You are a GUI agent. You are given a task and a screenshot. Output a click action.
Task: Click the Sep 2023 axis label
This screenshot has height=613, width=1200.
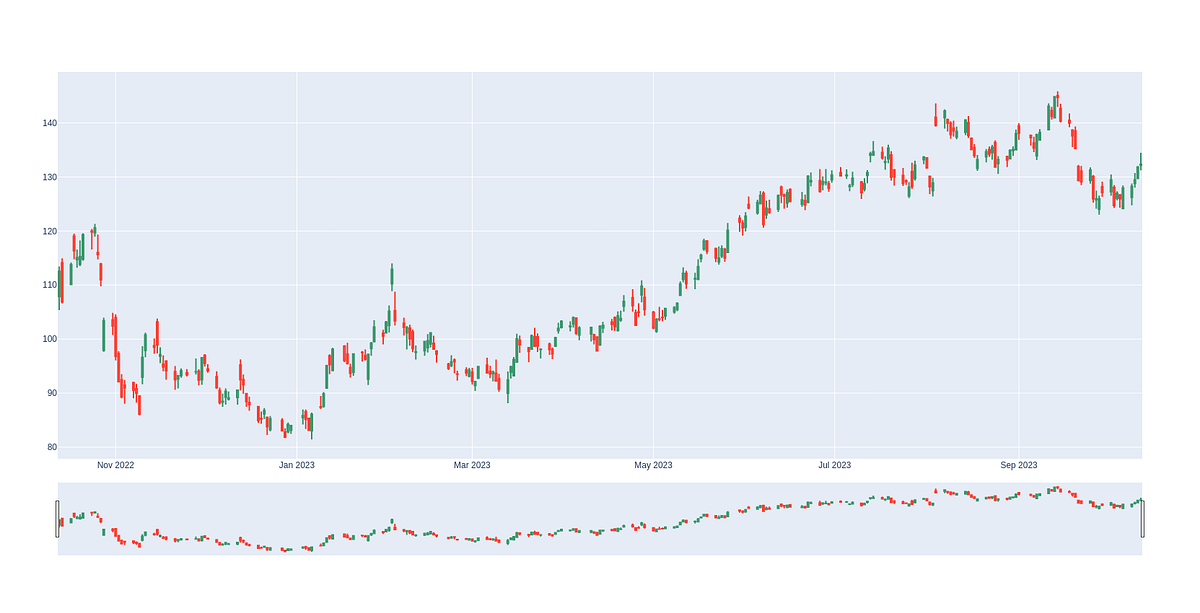tap(1020, 465)
